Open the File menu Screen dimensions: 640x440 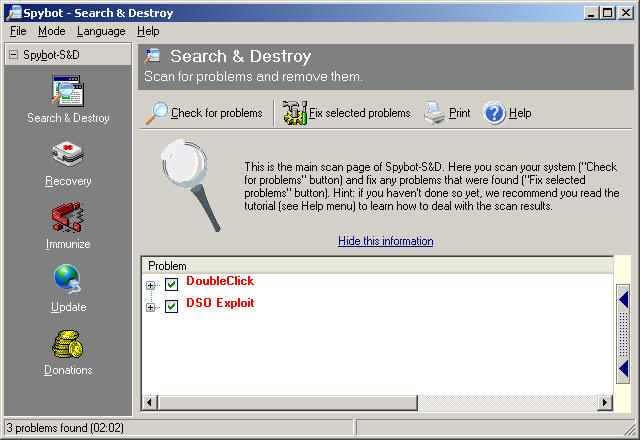pos(18,31)
